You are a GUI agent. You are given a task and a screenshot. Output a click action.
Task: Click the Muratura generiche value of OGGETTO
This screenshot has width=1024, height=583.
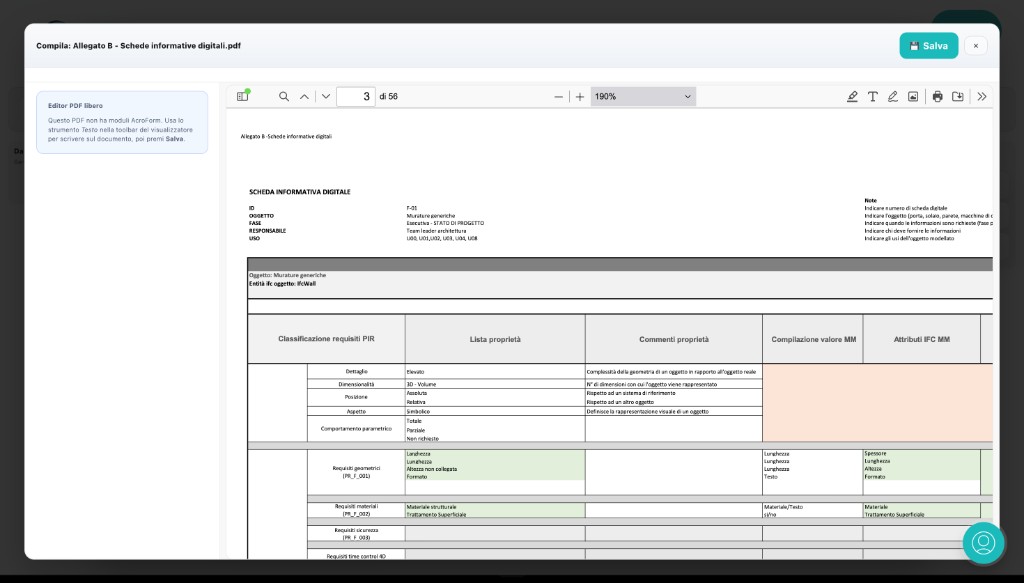click(x=431, y=215)
